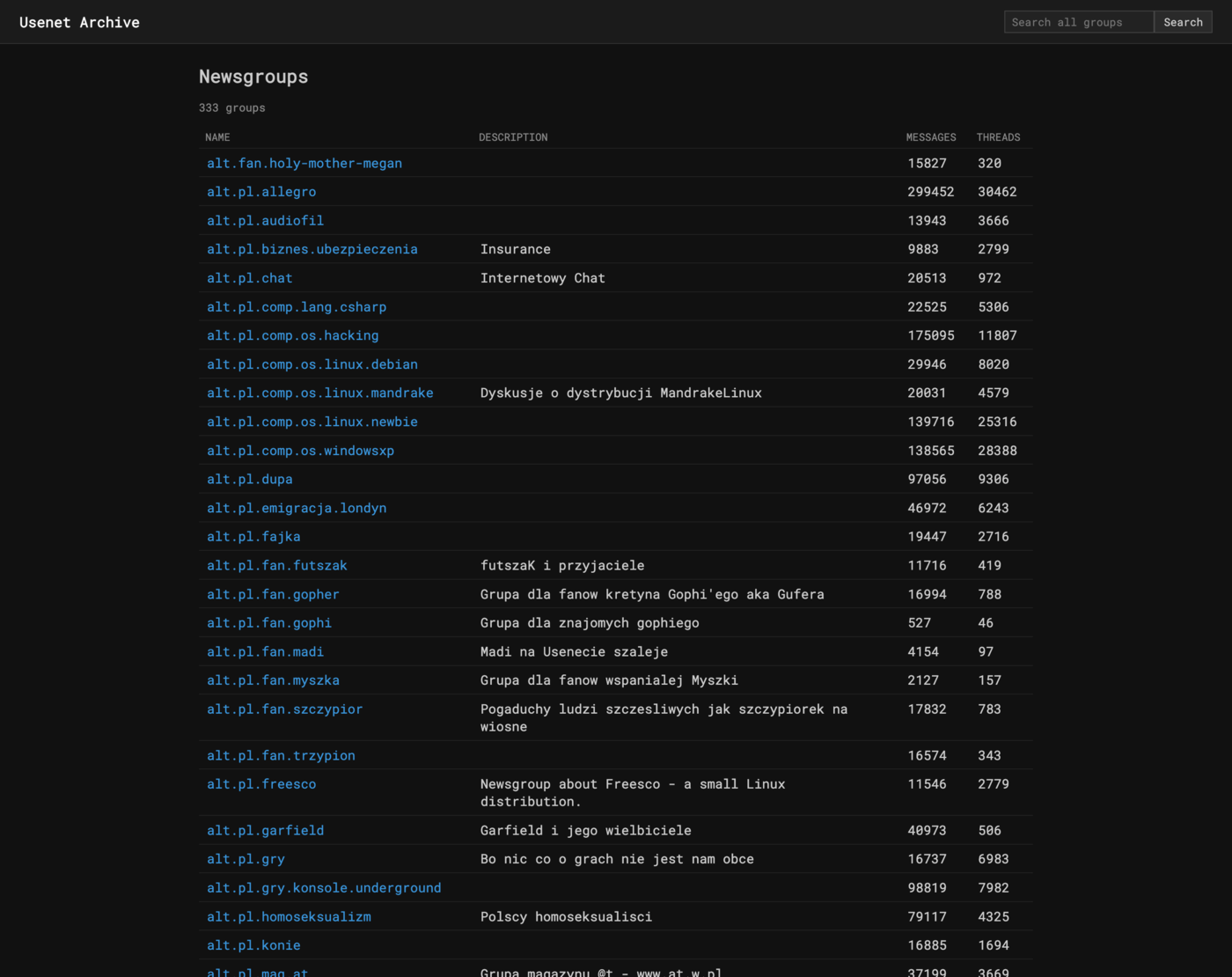Go to alt.pl.fan.gophi group
This screenshot has width=1232, height=977.
point(269,623)
